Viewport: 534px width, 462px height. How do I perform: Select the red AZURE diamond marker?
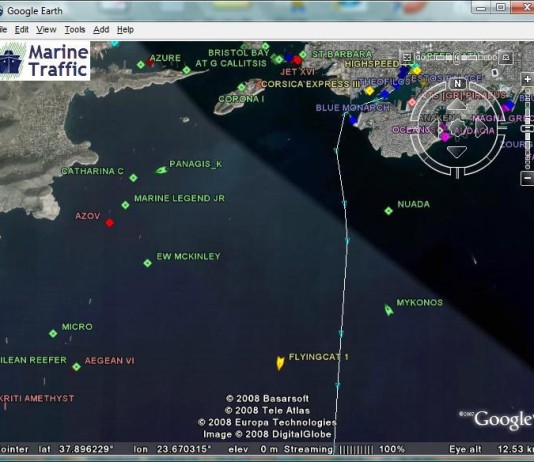150,62
